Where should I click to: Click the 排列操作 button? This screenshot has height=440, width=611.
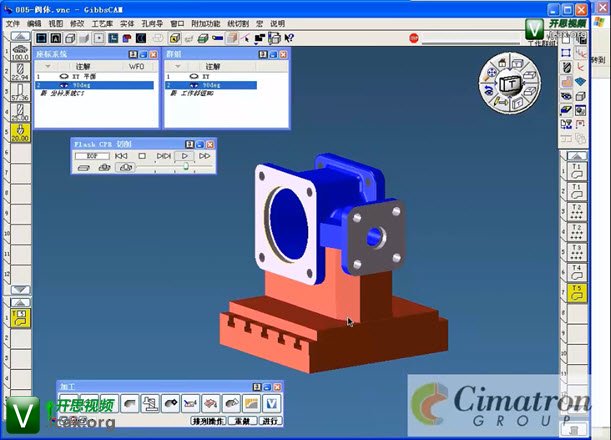pyautogui.click(x=208, y=421)
